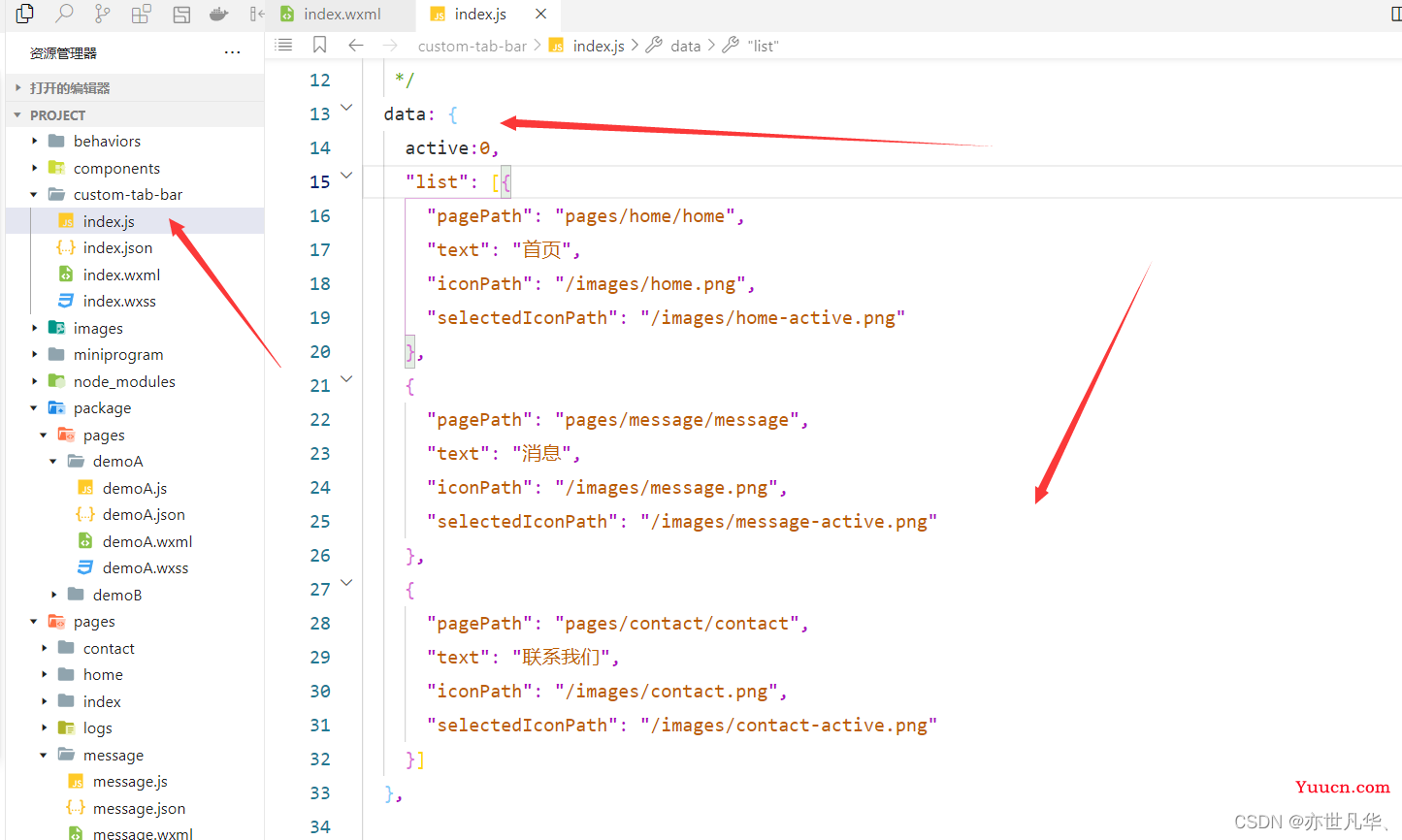Open the Explorer files icon
1402x840 pixels.
(25, 14)
